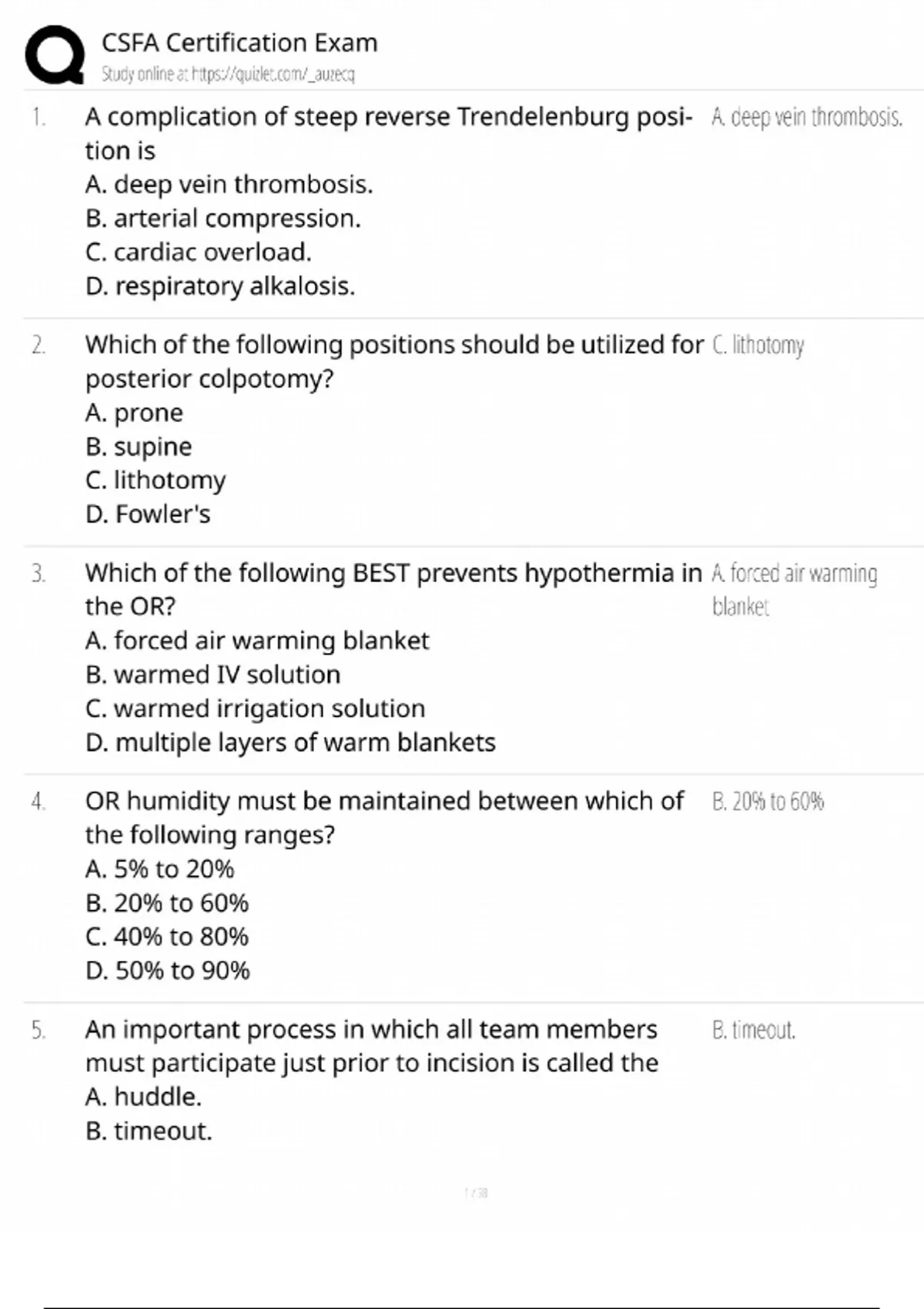Select option D. respiratory alkalosis
Screen dimensions: 924x1309
pyautogui.click(x=219, y=286)
